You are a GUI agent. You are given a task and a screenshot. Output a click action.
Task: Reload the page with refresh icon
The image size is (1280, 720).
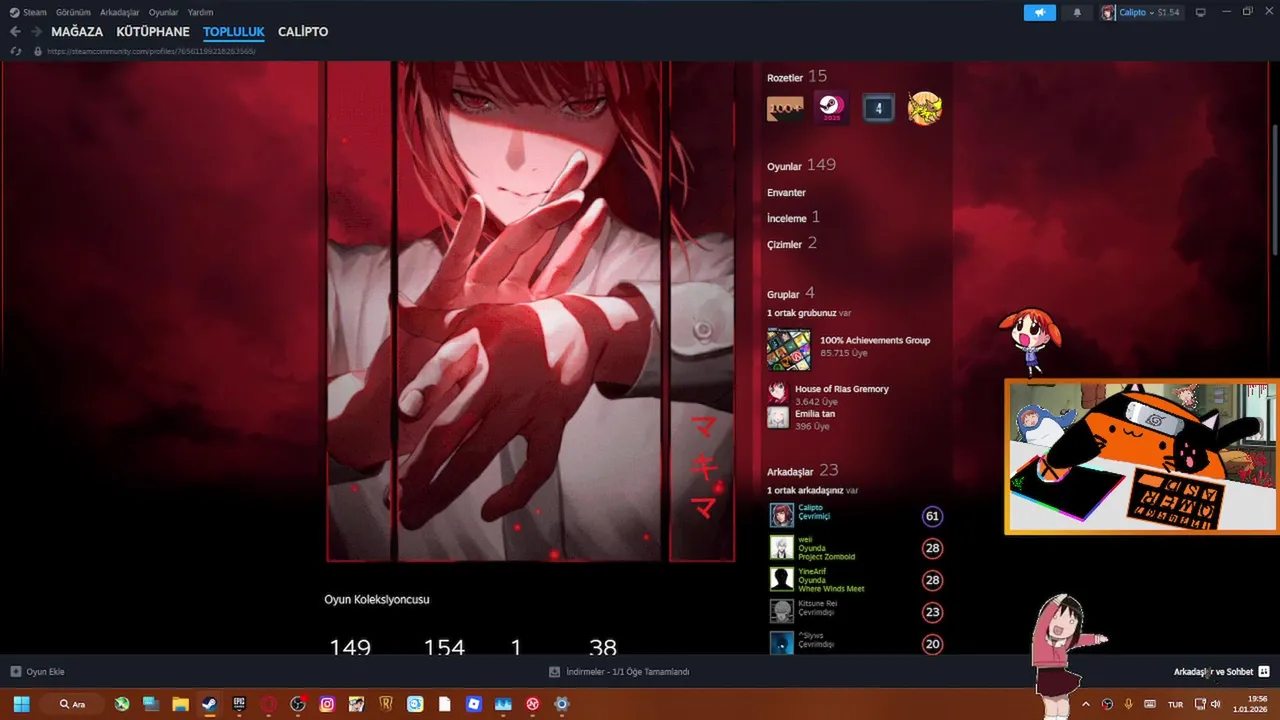[x=15, y=51]
